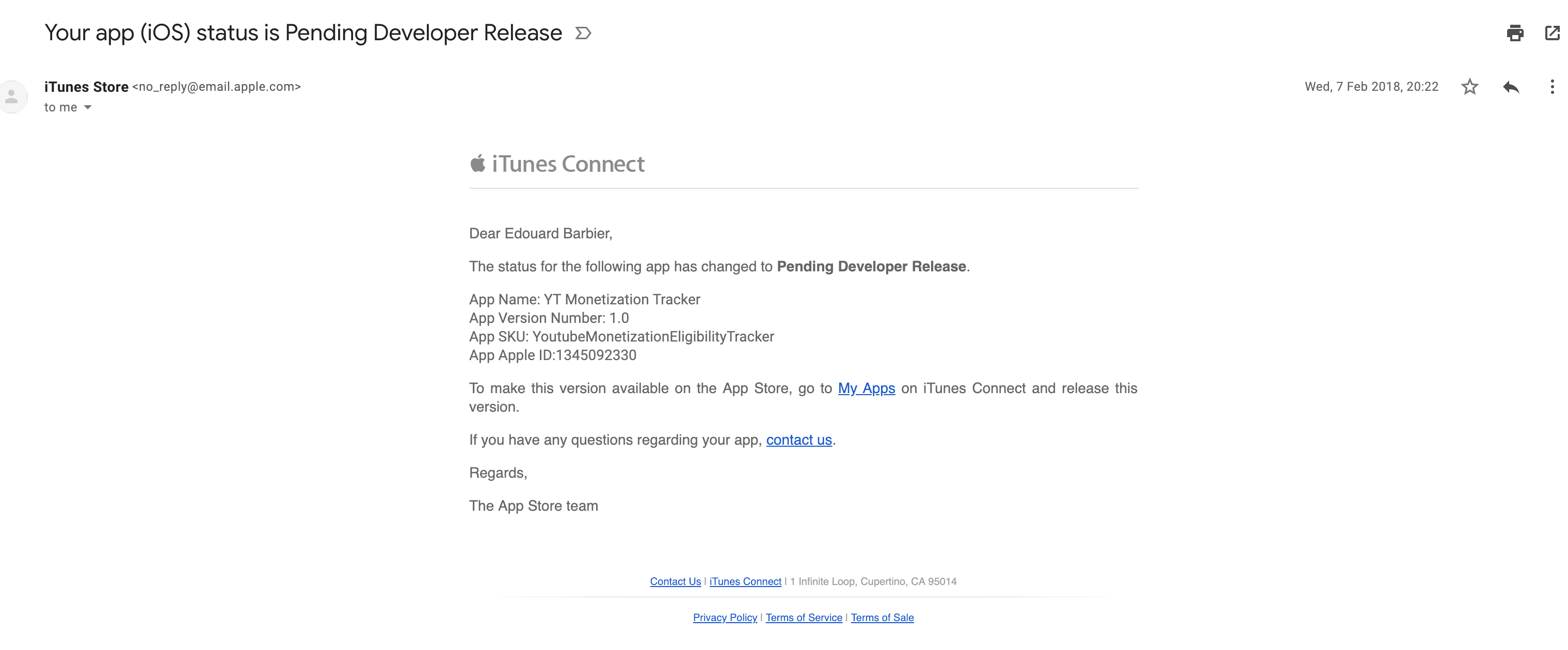Click the sender profile avatar icon

coord(14,94)
